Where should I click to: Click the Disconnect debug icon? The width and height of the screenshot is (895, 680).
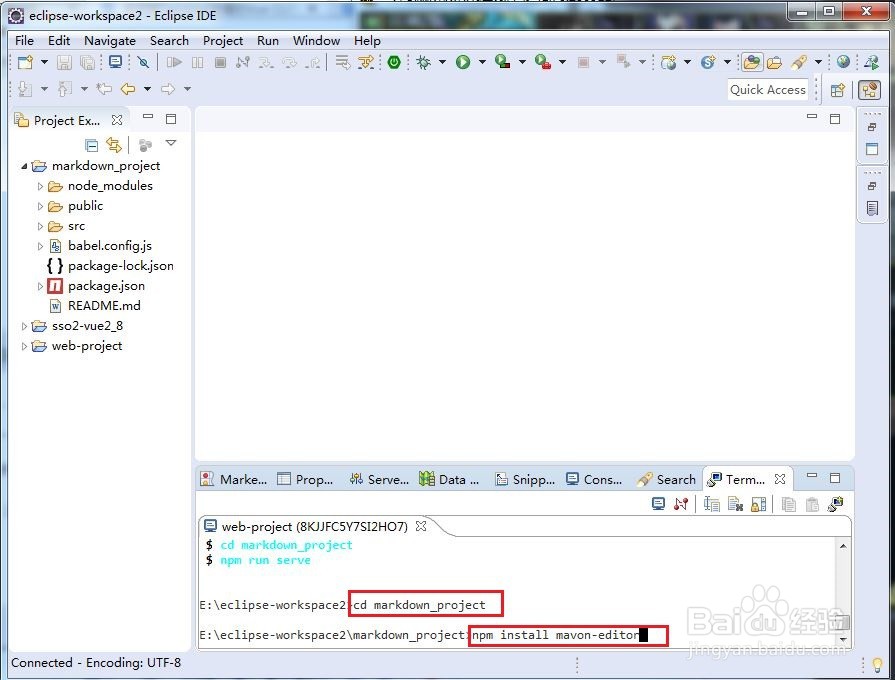pyautogui.click(x=243, y=62)
